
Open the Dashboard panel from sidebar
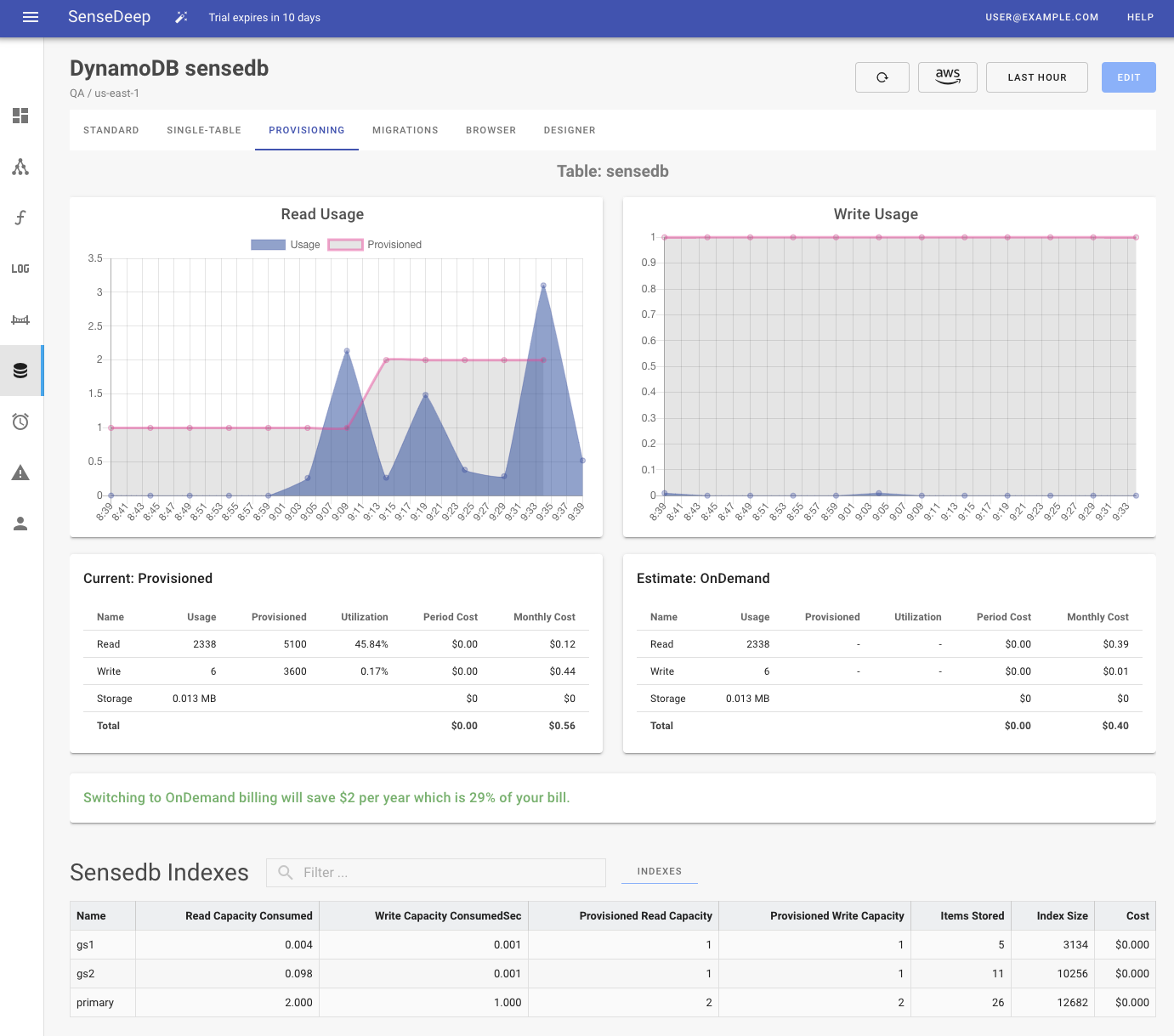[20, 117]
